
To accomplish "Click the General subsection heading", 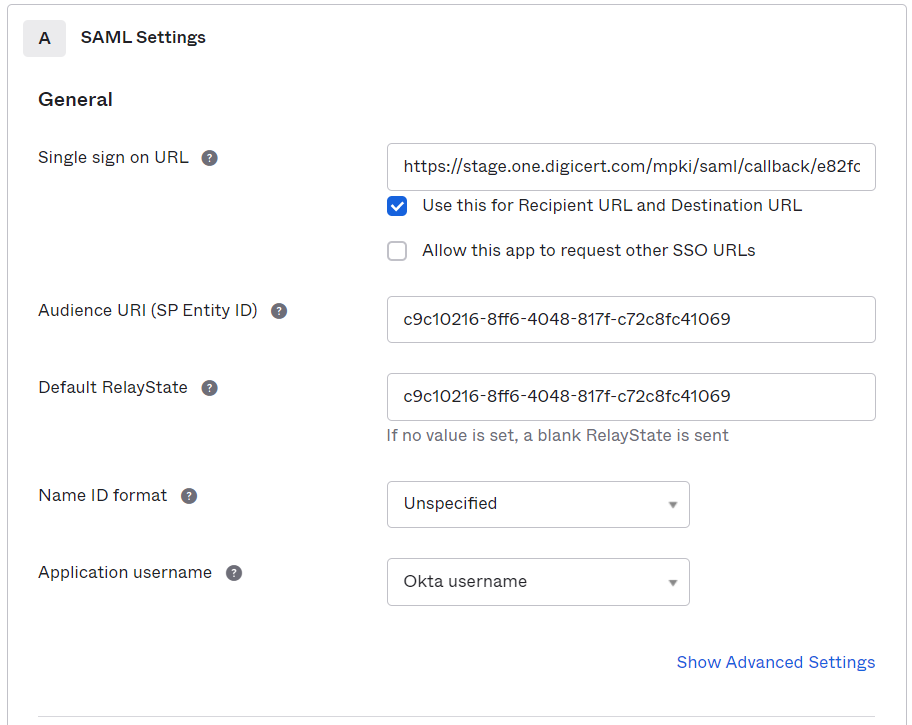I will point(75,100).
